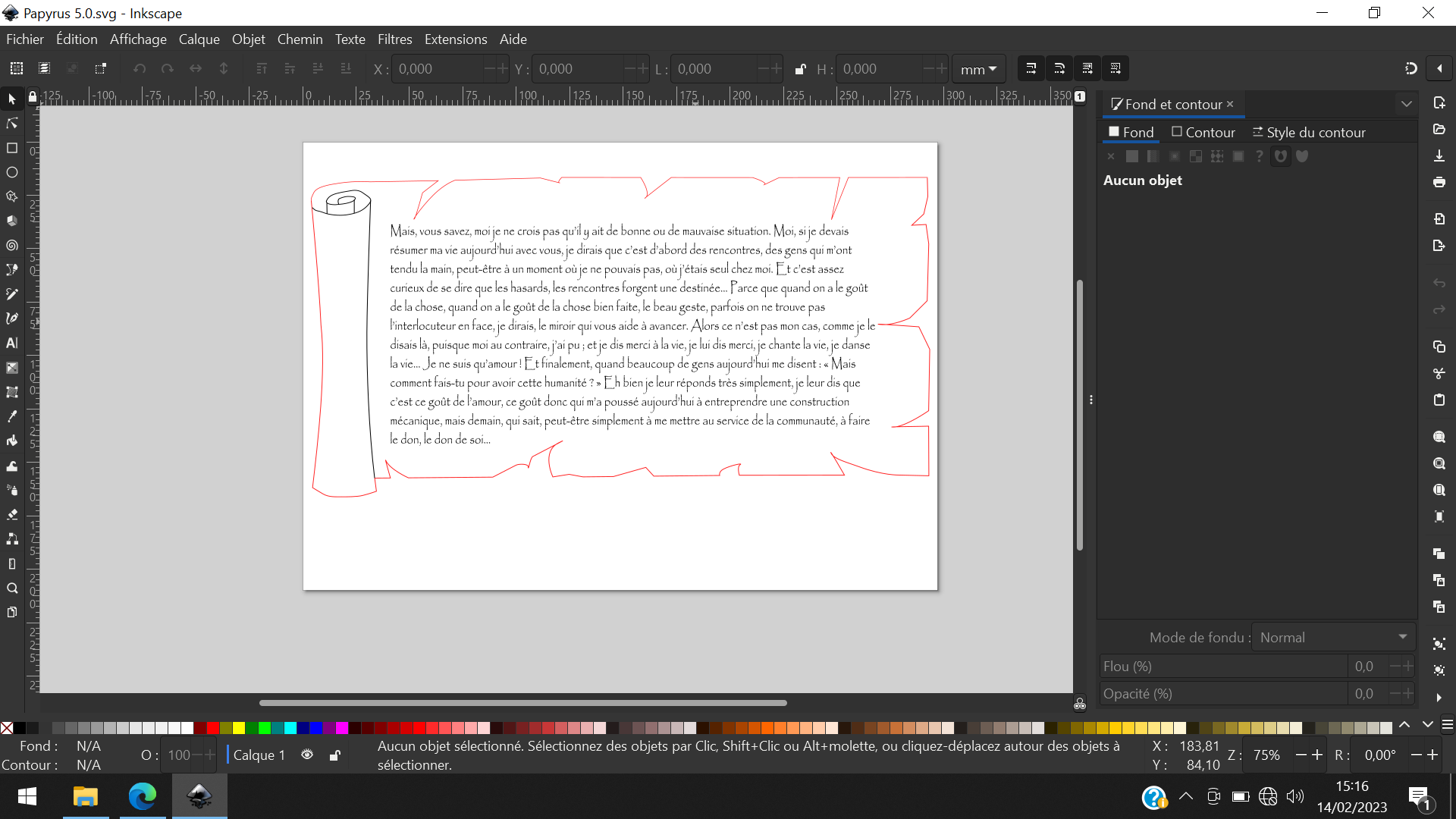This screenshot has height=819, width=1456.
Task: Open the Chemin menu
Action: (x=300, y=39)
